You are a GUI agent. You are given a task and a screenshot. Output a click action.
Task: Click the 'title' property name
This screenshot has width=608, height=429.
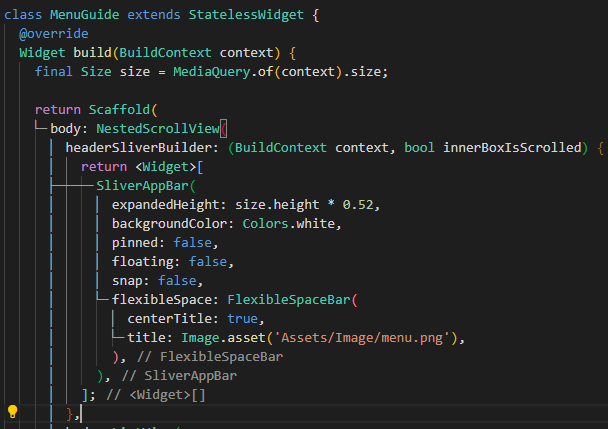[x=146, y=338]
